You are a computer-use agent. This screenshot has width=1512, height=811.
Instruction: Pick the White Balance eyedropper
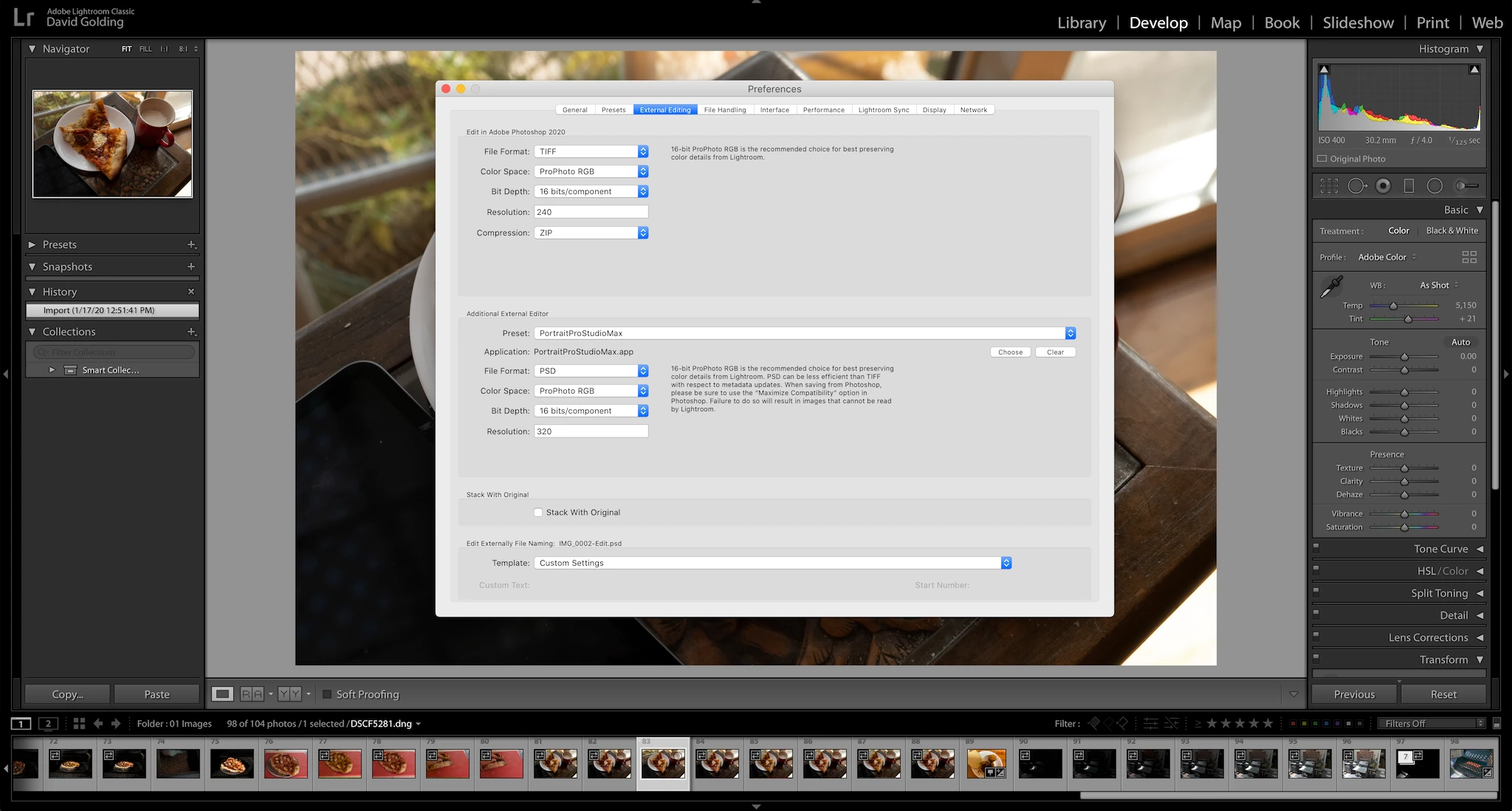click(x=1332, y=287)
